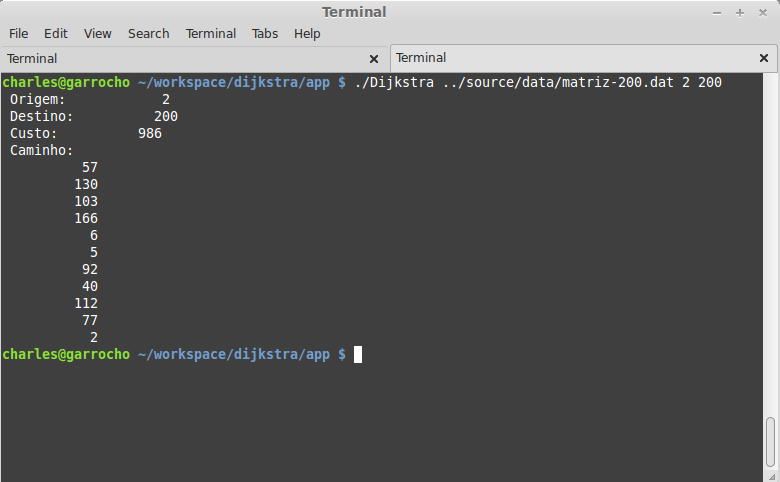Screen dimensions: 780x482
Task: Maximize the Terminal window with plus icon
Action: tap(740, 13)
